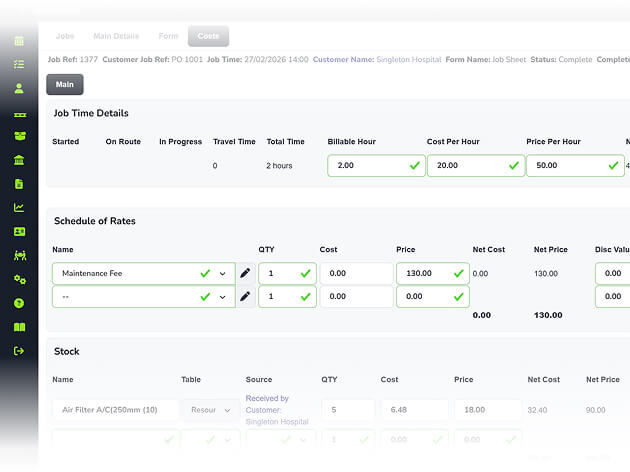
Task: Open the bank building icon in sidebar
Action: (x=19, y=160)
